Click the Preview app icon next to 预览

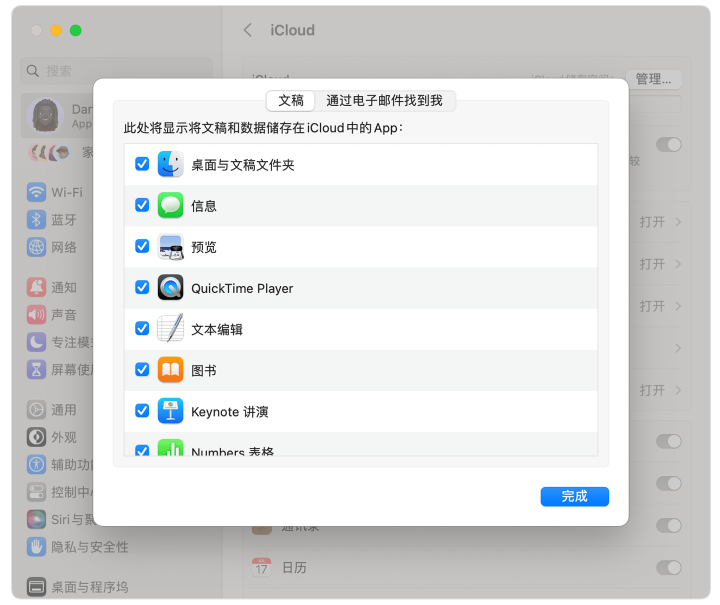tap(170, 247)
